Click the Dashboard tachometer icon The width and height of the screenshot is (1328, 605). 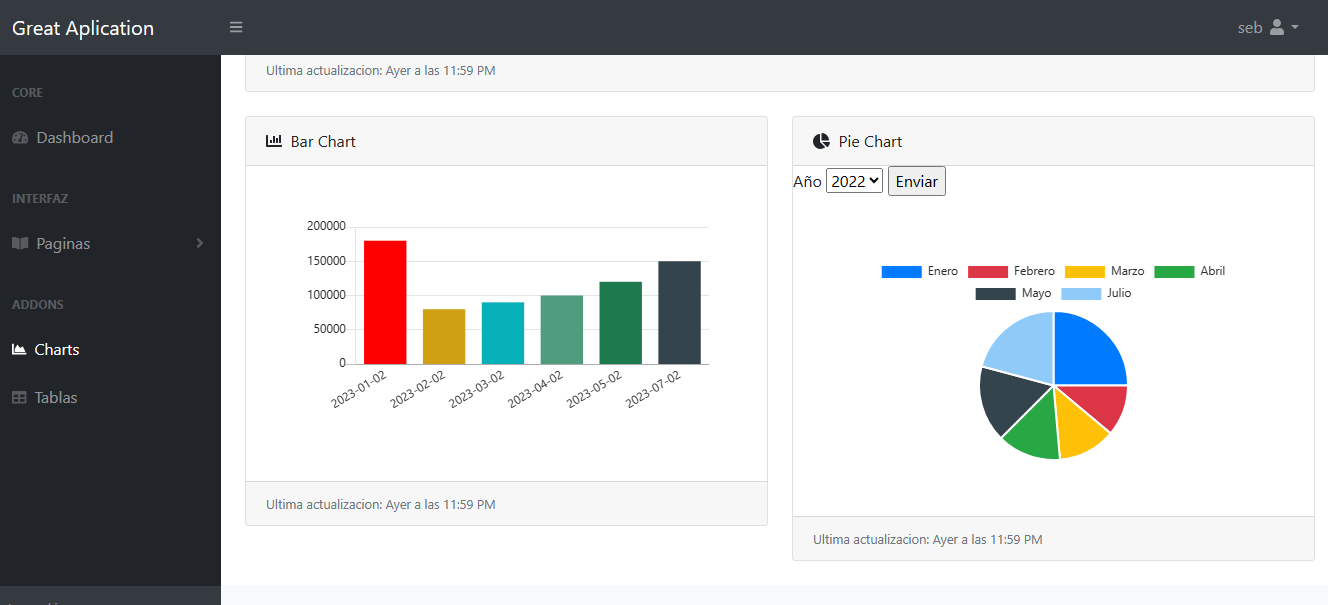pyautogui.click(x=20, y=138)
